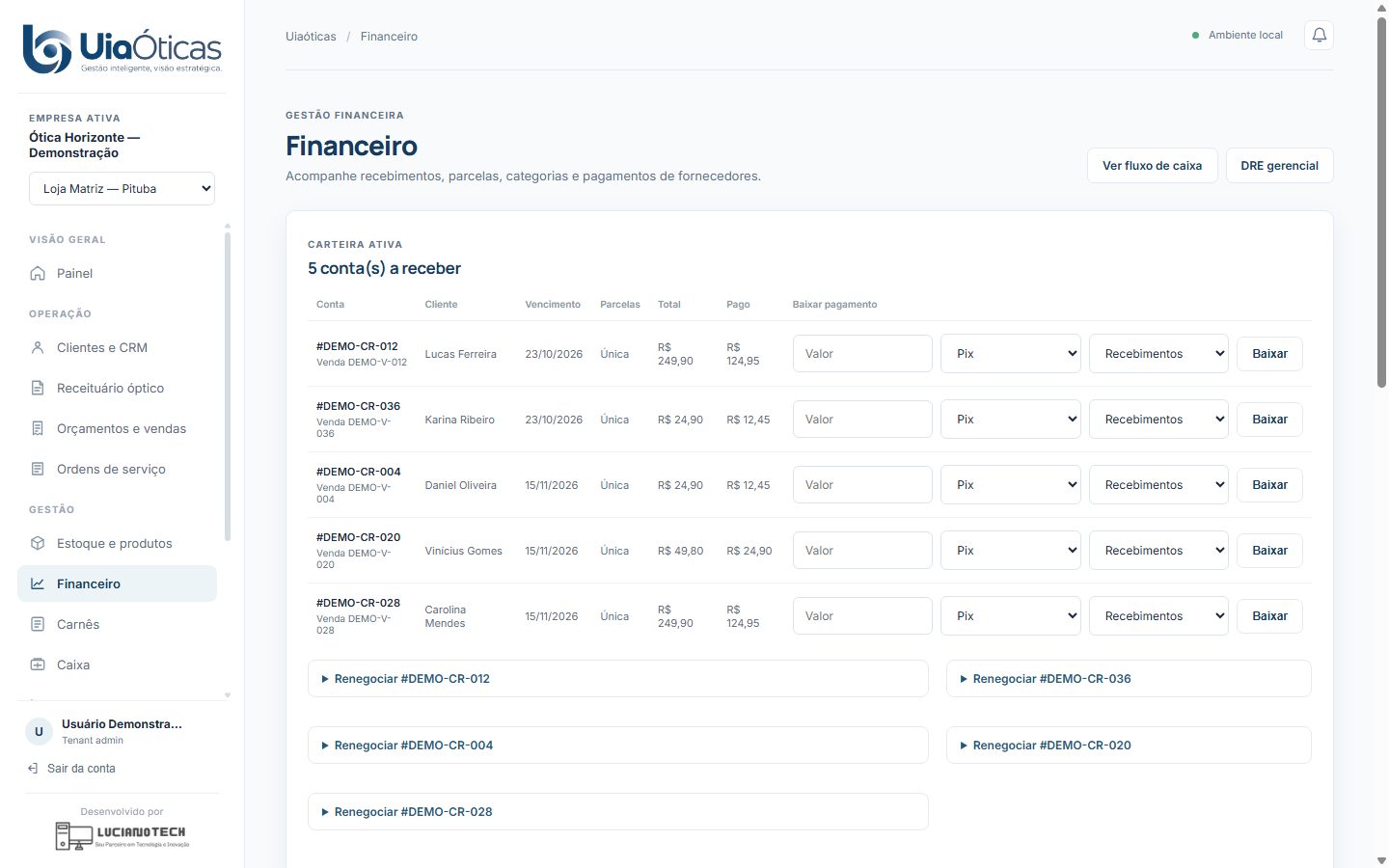Click the user avatar with letter U
This screenshot has height=868, width=1389.
coord(39,731)
